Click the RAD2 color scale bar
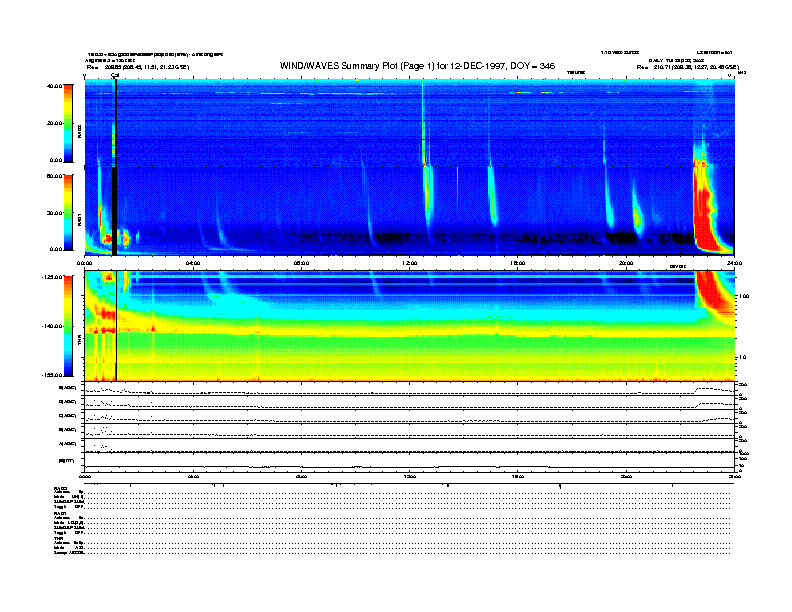 point(68,123)
